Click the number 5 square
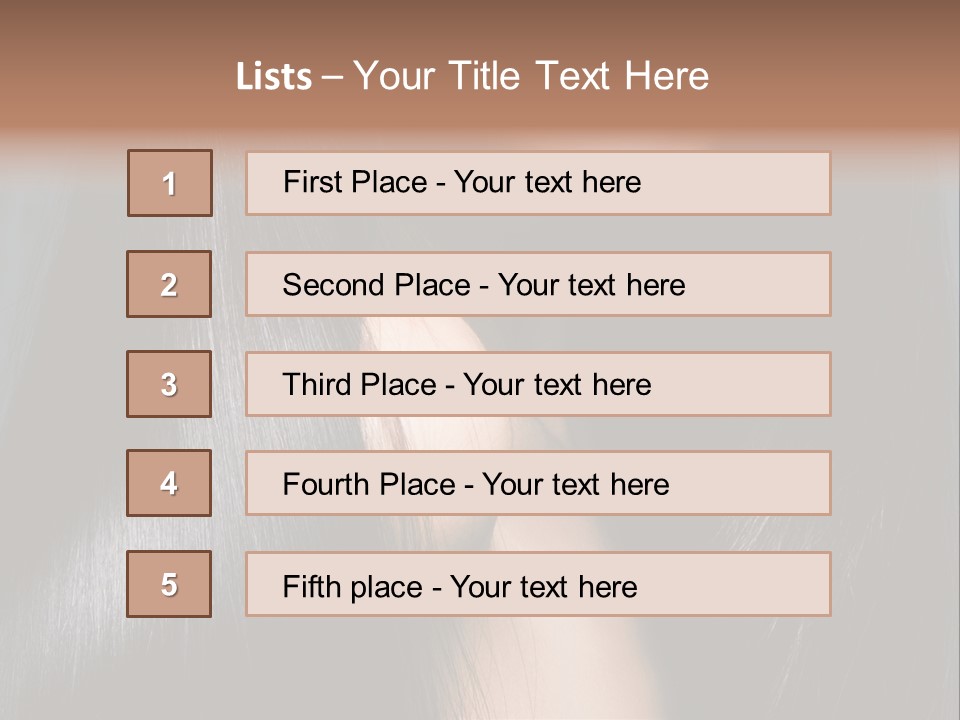This screenshot has height=720, width=960. [x=169, y=584]
